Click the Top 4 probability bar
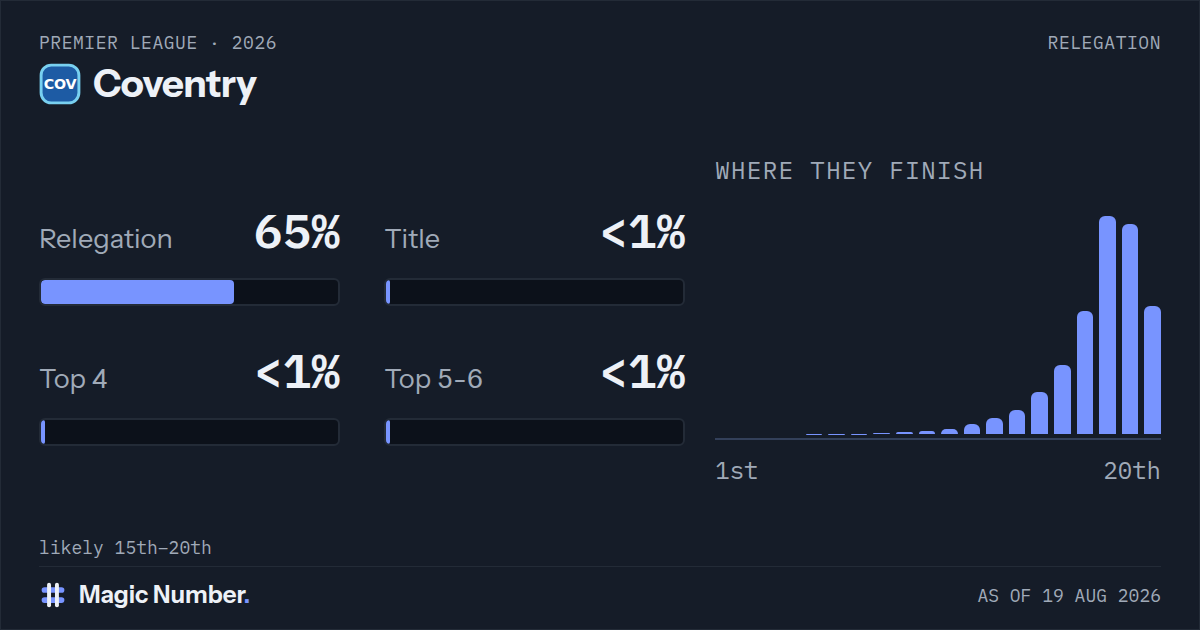 point(189,432)
